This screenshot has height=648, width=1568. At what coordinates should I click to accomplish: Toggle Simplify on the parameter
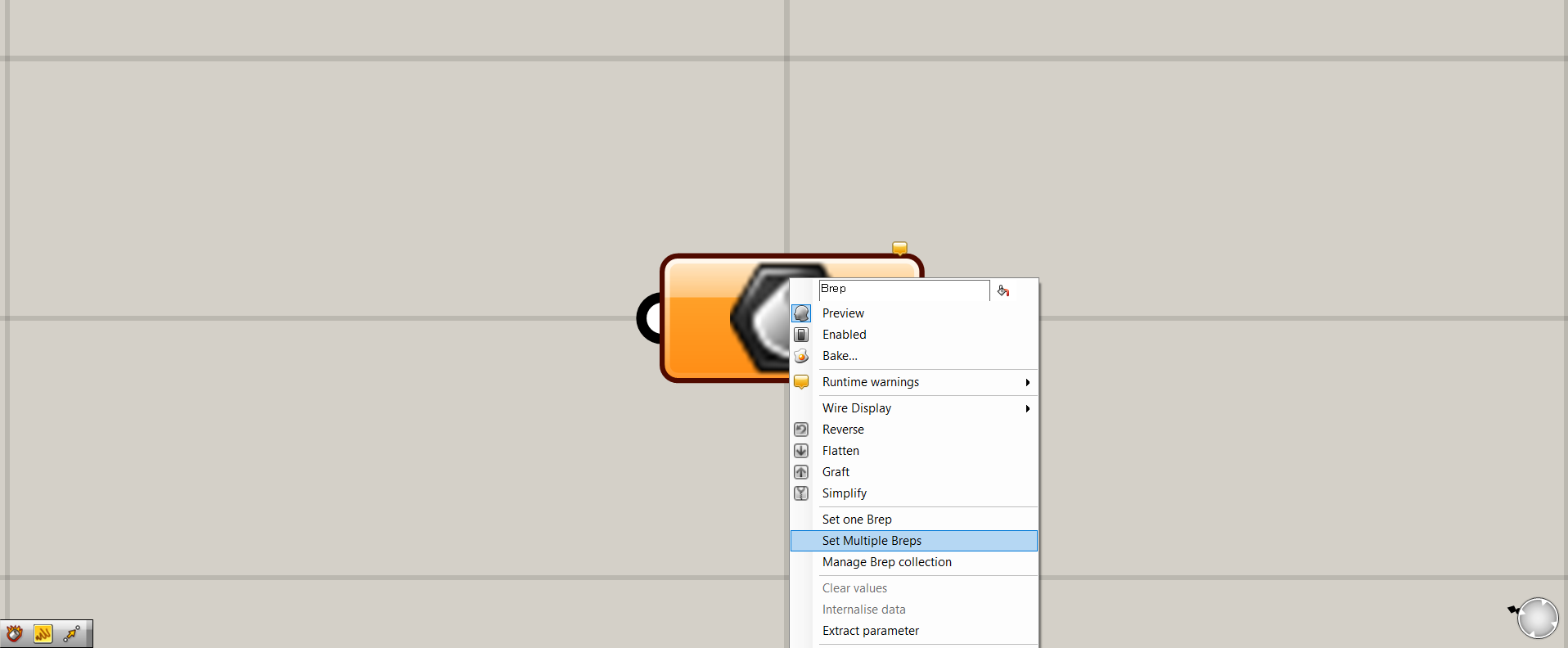pyautogui.click(x=913, y=493)
